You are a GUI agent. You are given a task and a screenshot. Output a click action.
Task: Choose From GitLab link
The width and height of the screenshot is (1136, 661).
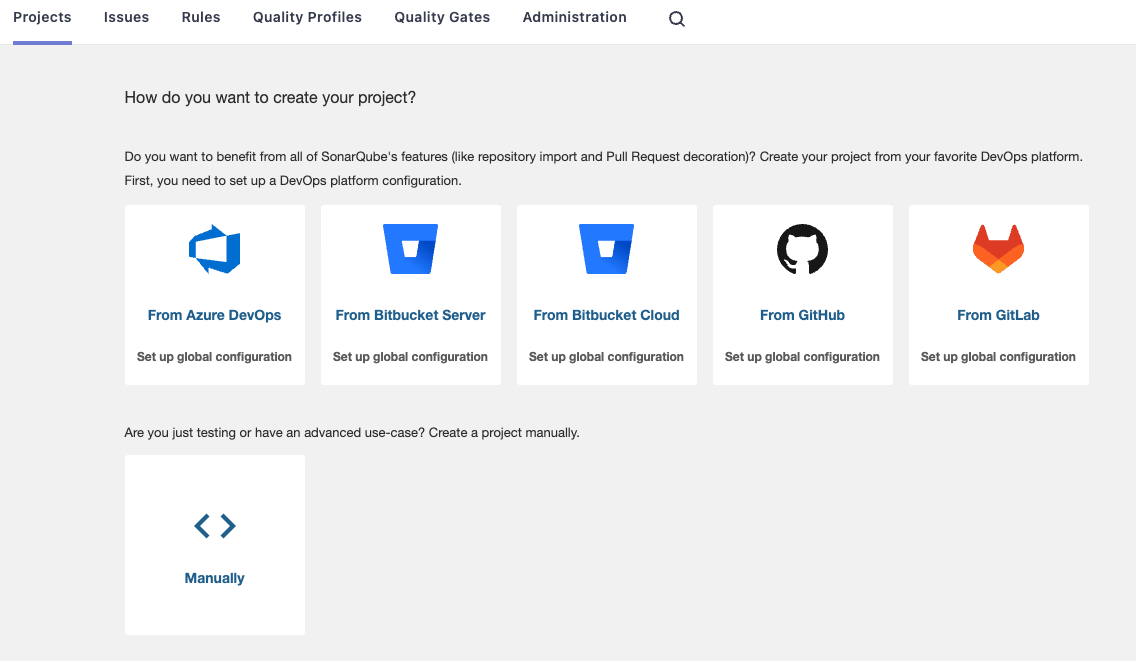[998, 315]
